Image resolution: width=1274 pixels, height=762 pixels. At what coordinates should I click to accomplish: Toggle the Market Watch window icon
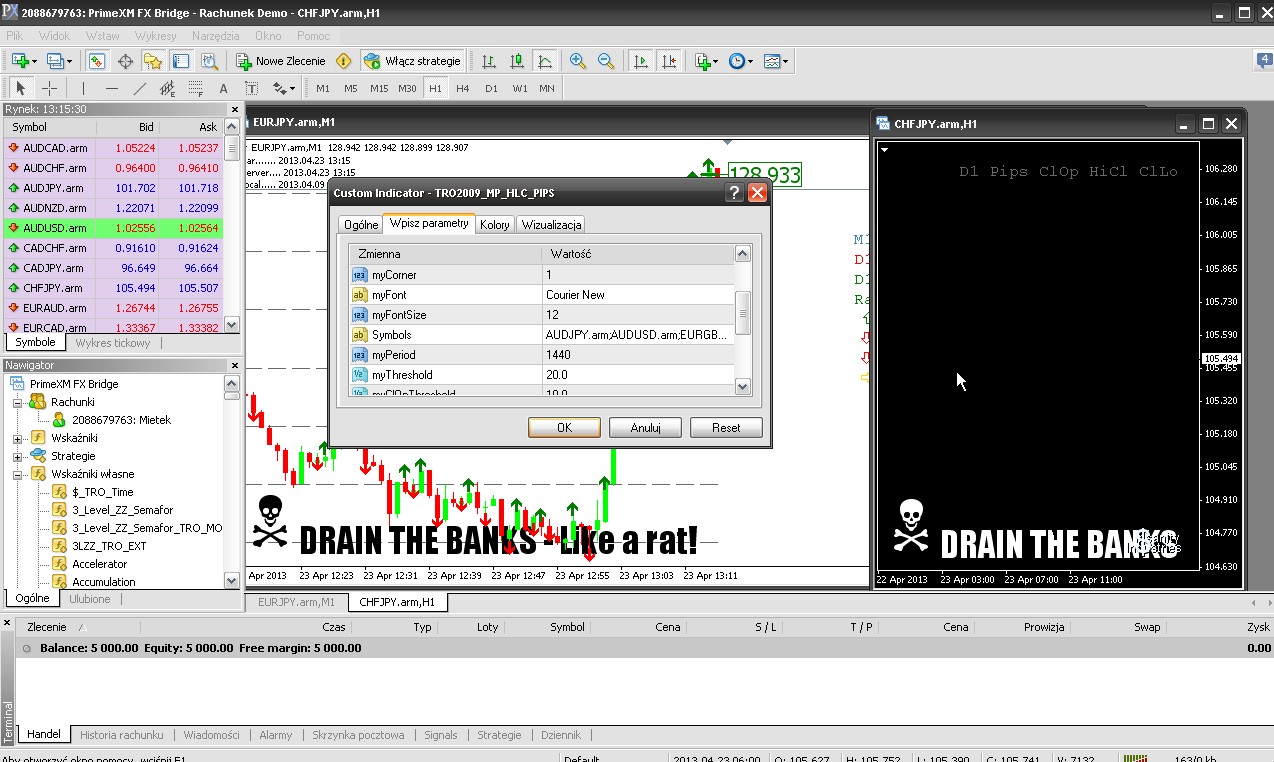pyautogui.click(x=97, y=61)
